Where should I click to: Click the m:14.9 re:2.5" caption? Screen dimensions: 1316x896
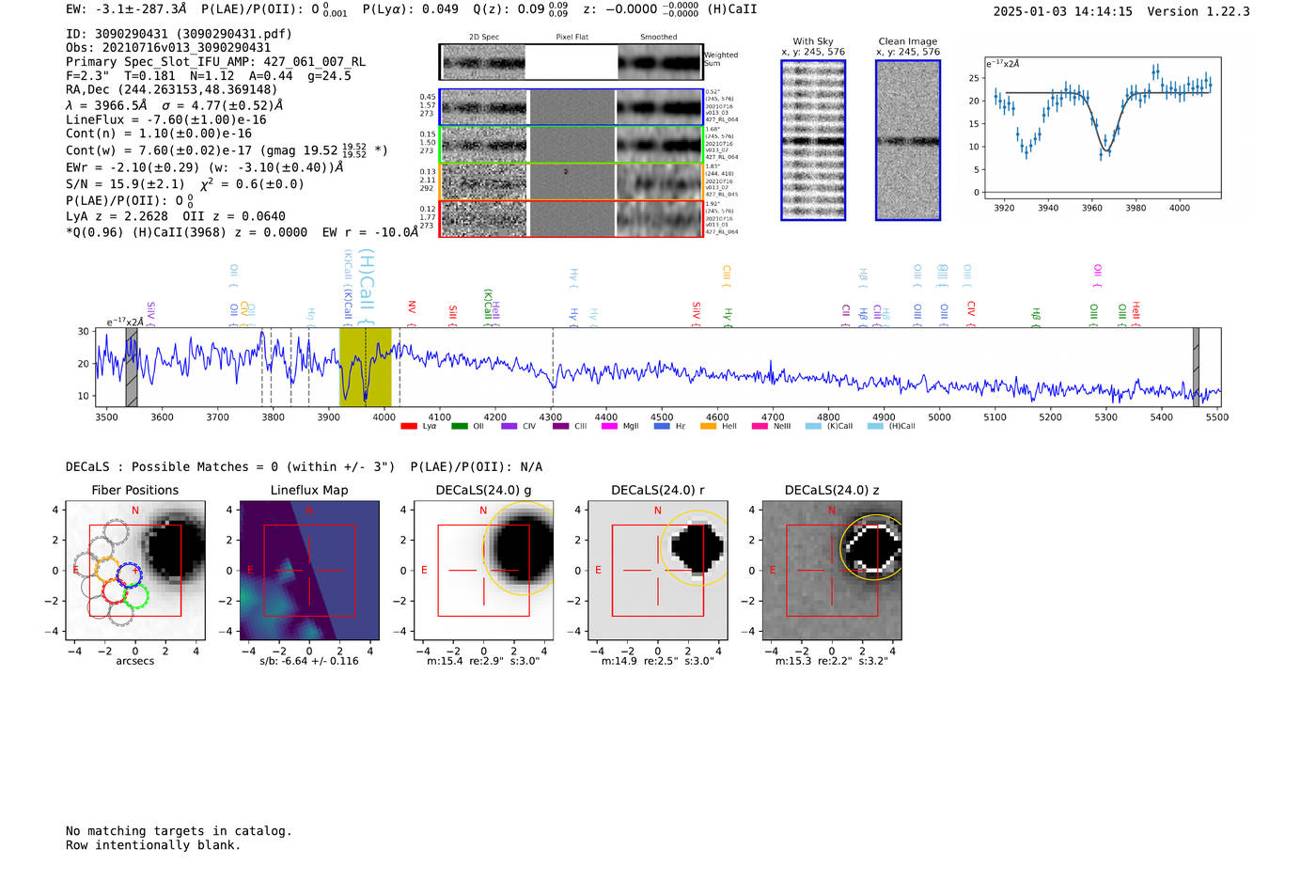658,661
